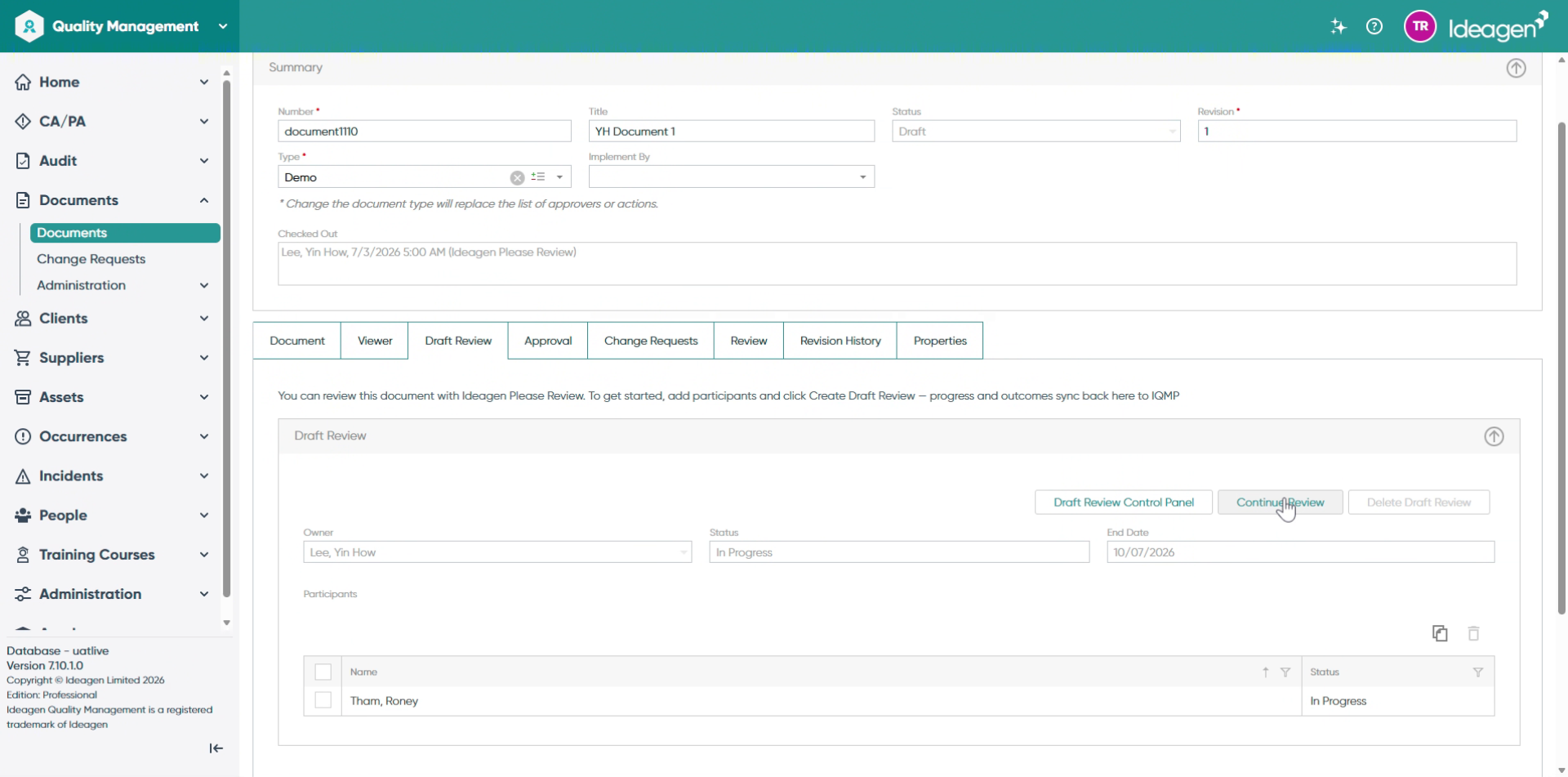The width and height of the screenshot is (1568, 777).
Task: Click the Continue Review button
Action: click(1280, 502)
